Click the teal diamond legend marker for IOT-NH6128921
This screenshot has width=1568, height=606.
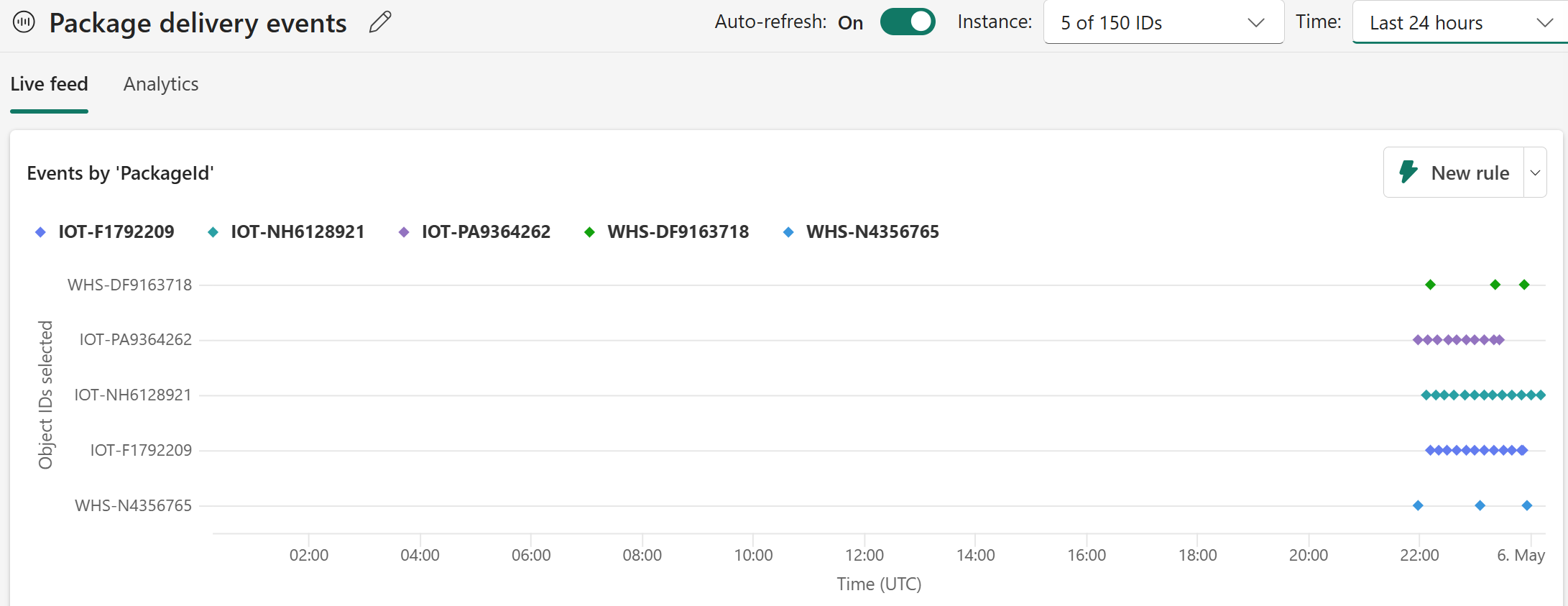[x=213, y=232]
